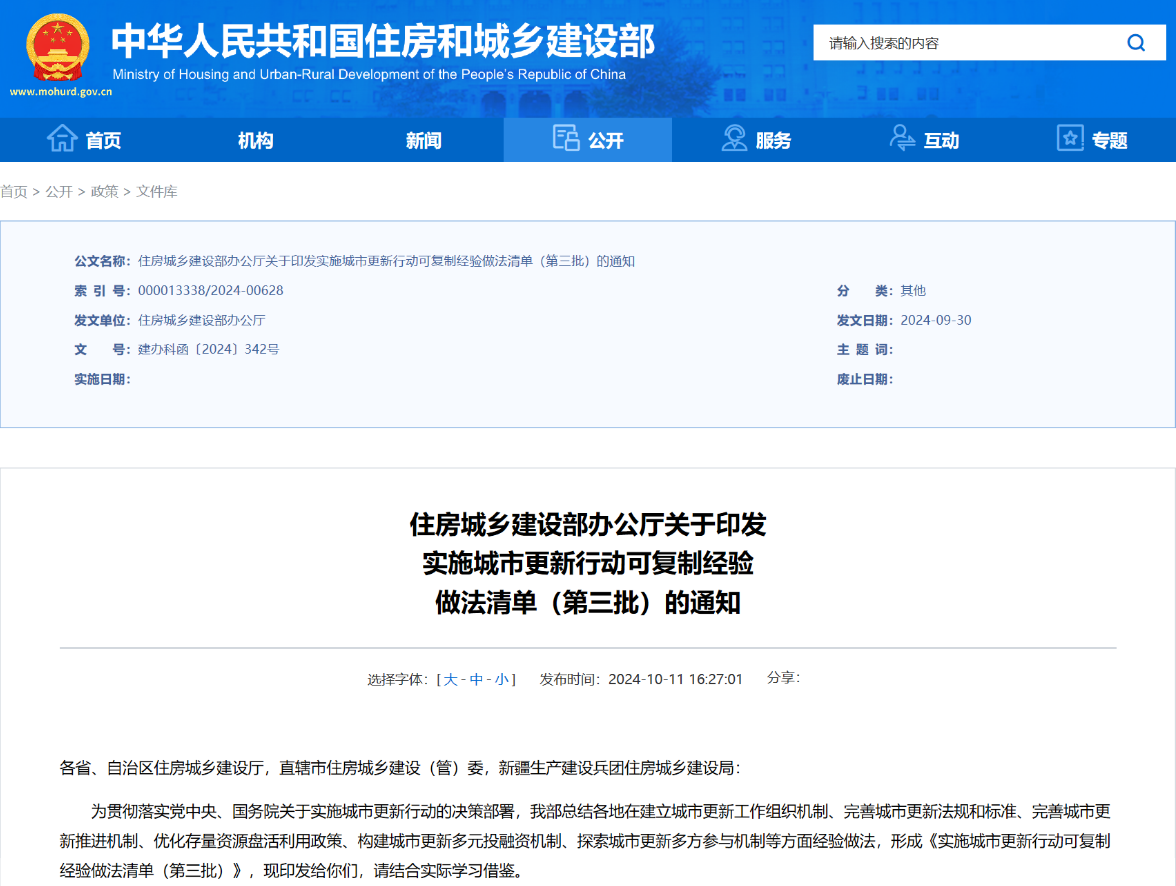Image resolution: width=1176 pixels, height=886 pixels.
Task: Click the search magnifier icon
Action: [1136, 43]
